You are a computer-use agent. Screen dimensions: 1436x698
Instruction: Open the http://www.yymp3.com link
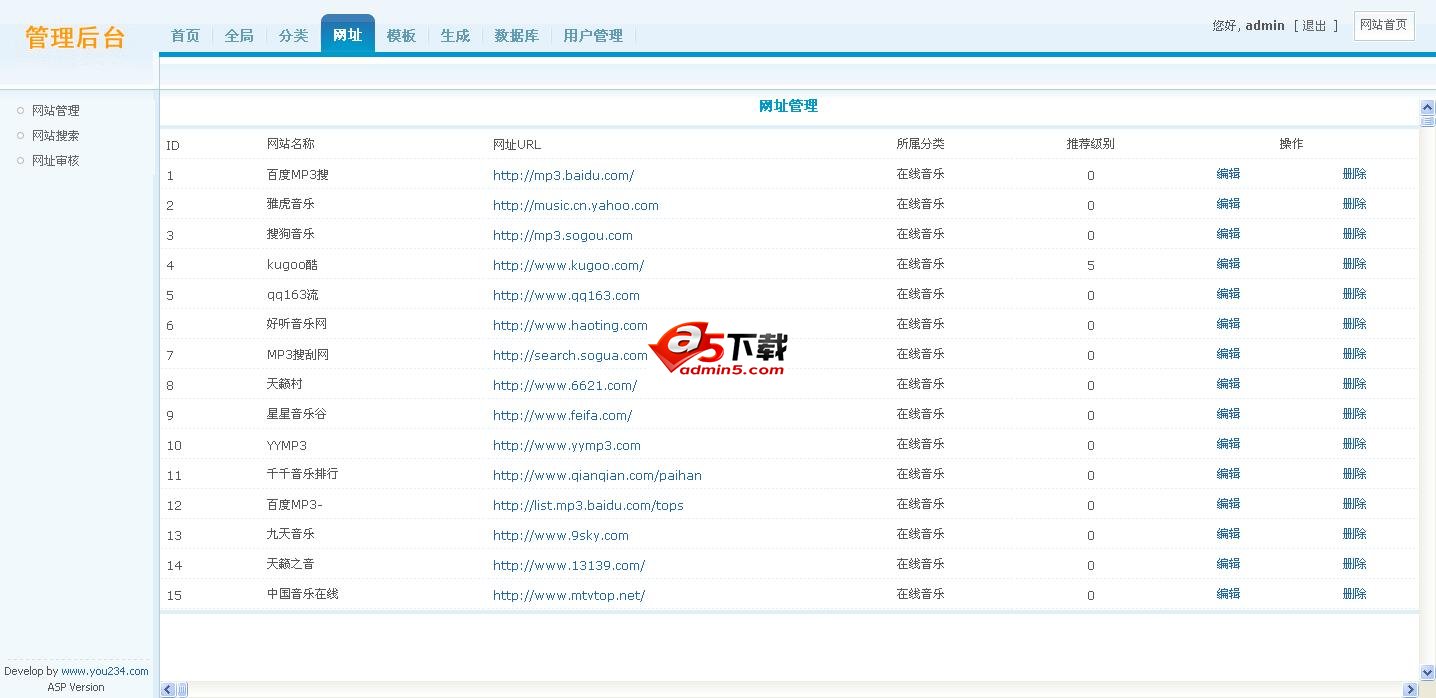click(x=567, y=445)
